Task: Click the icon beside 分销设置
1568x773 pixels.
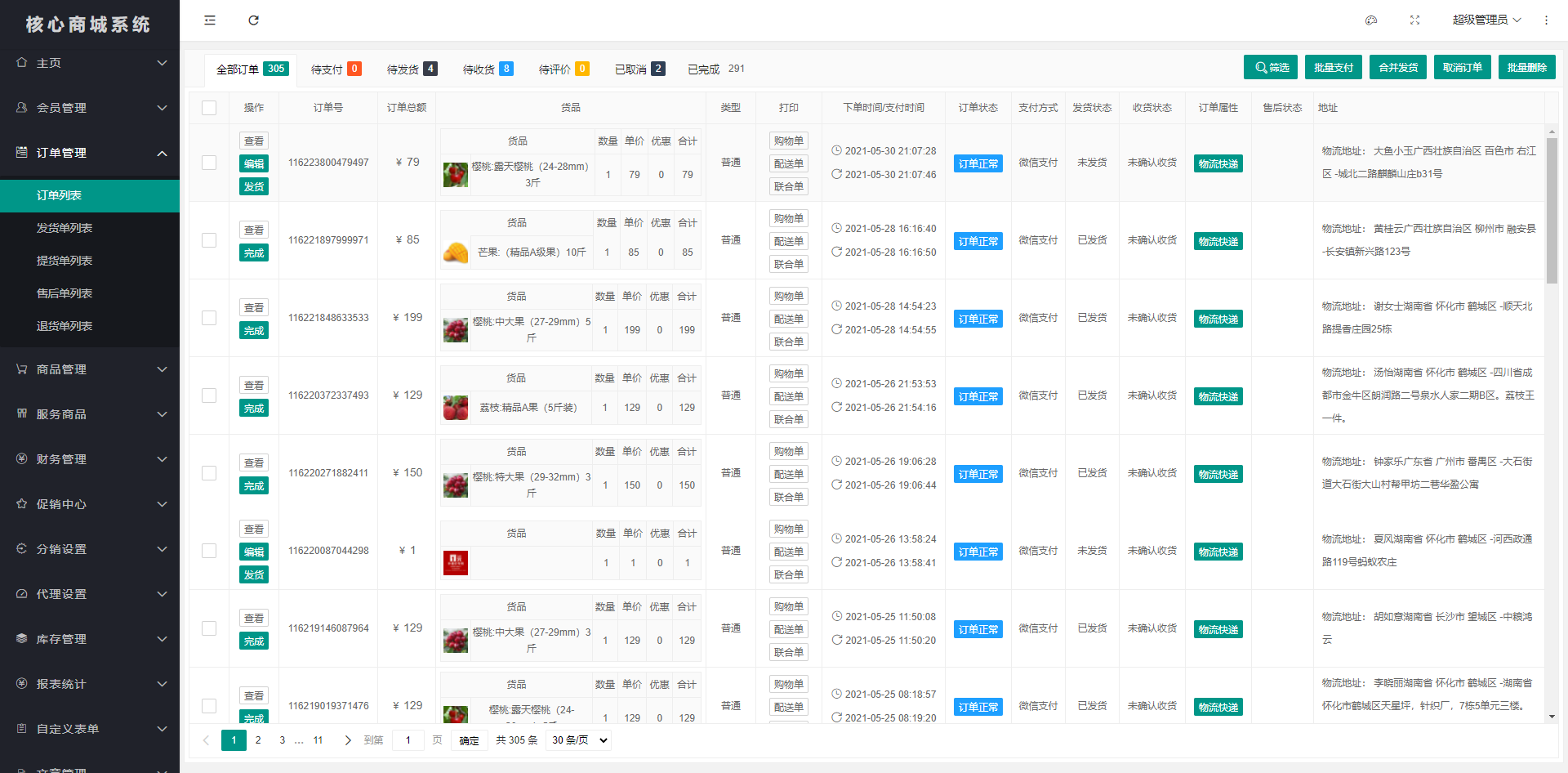Action: point(22,548)
